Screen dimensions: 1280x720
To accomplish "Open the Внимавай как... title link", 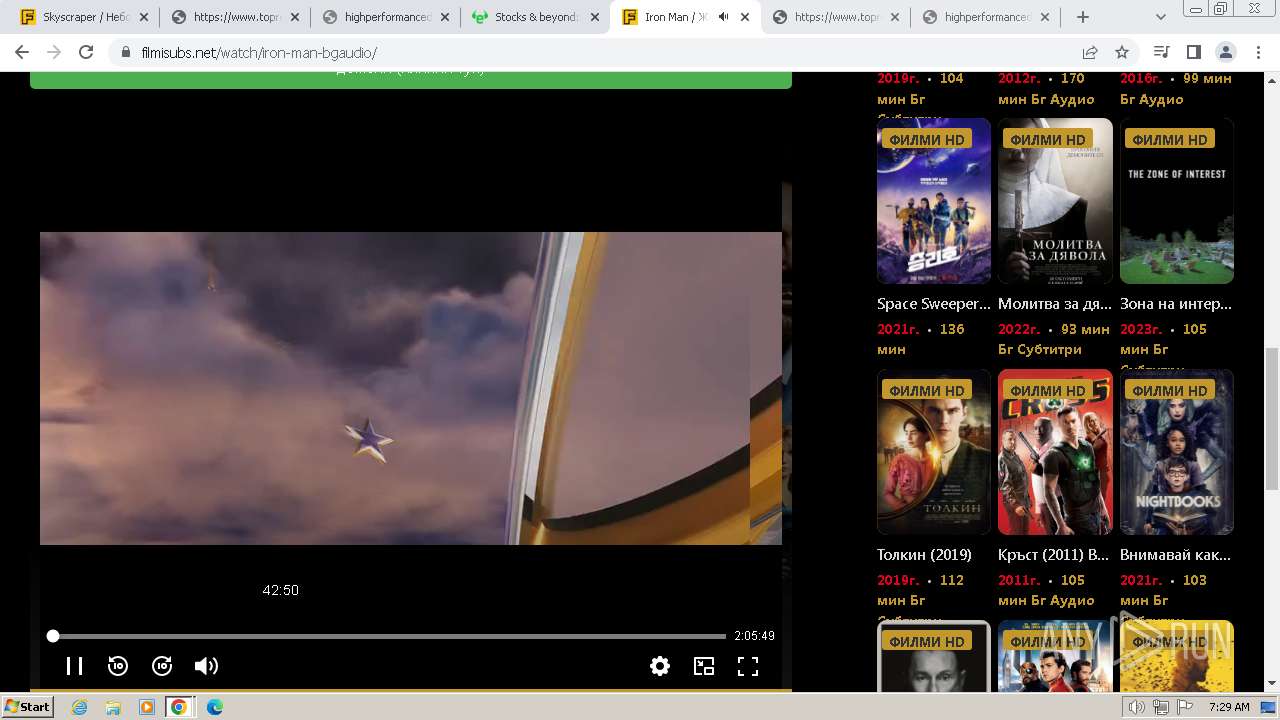I will coord(1175,555).
